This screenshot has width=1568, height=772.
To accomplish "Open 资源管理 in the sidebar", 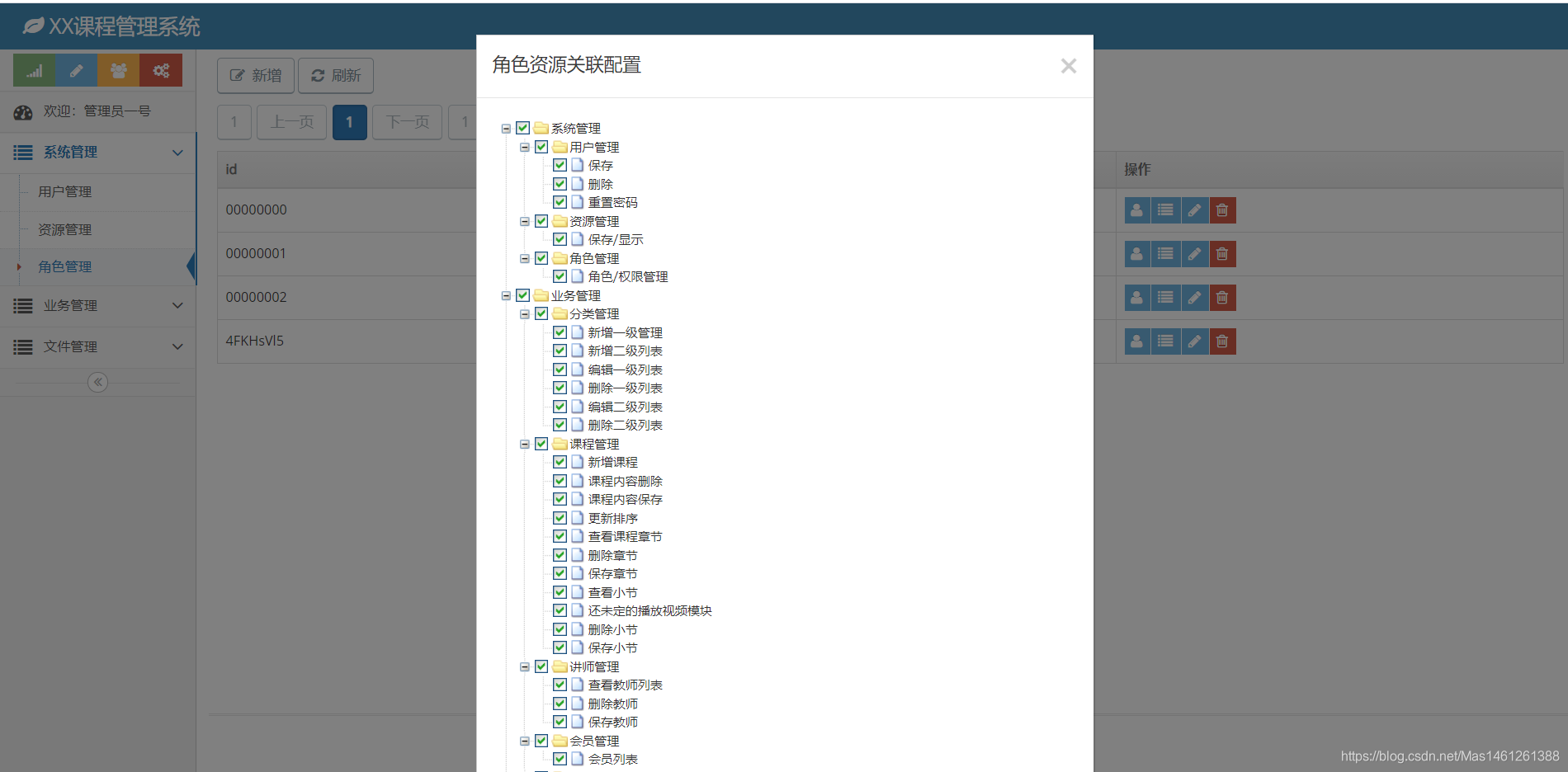I will click(x=65, y=229).
